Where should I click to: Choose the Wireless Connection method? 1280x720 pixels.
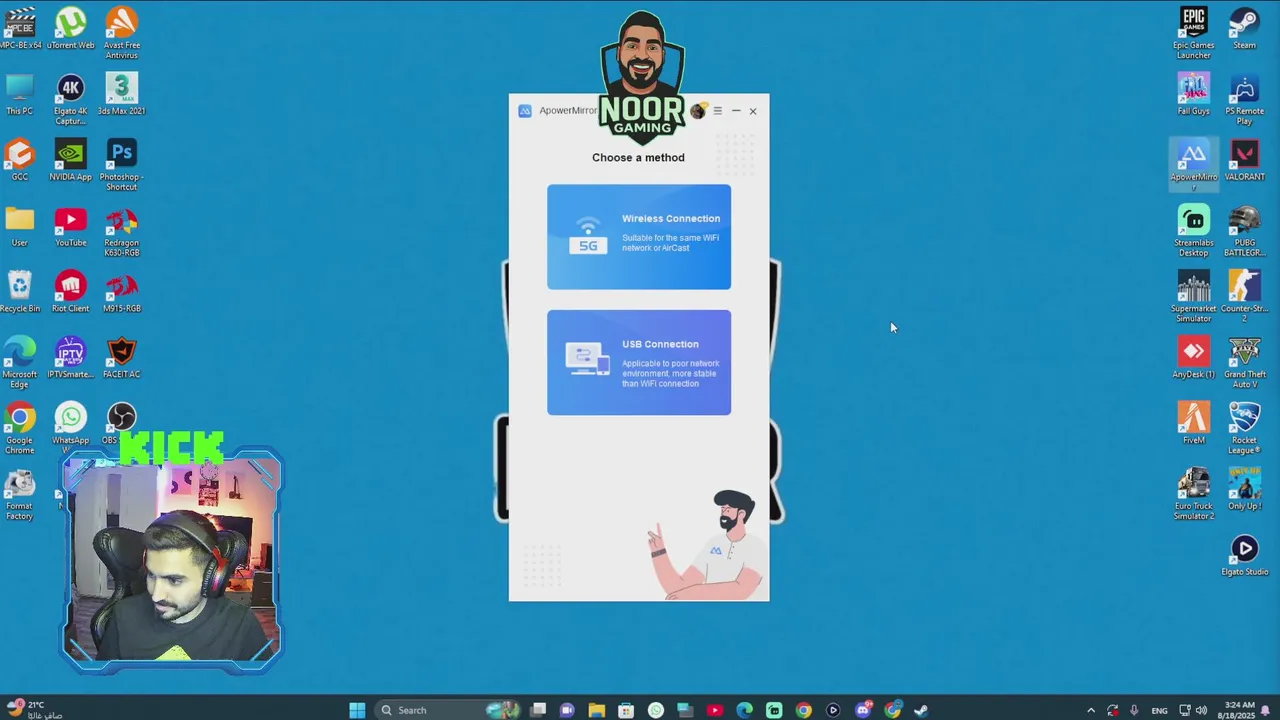tap(639, 237)
